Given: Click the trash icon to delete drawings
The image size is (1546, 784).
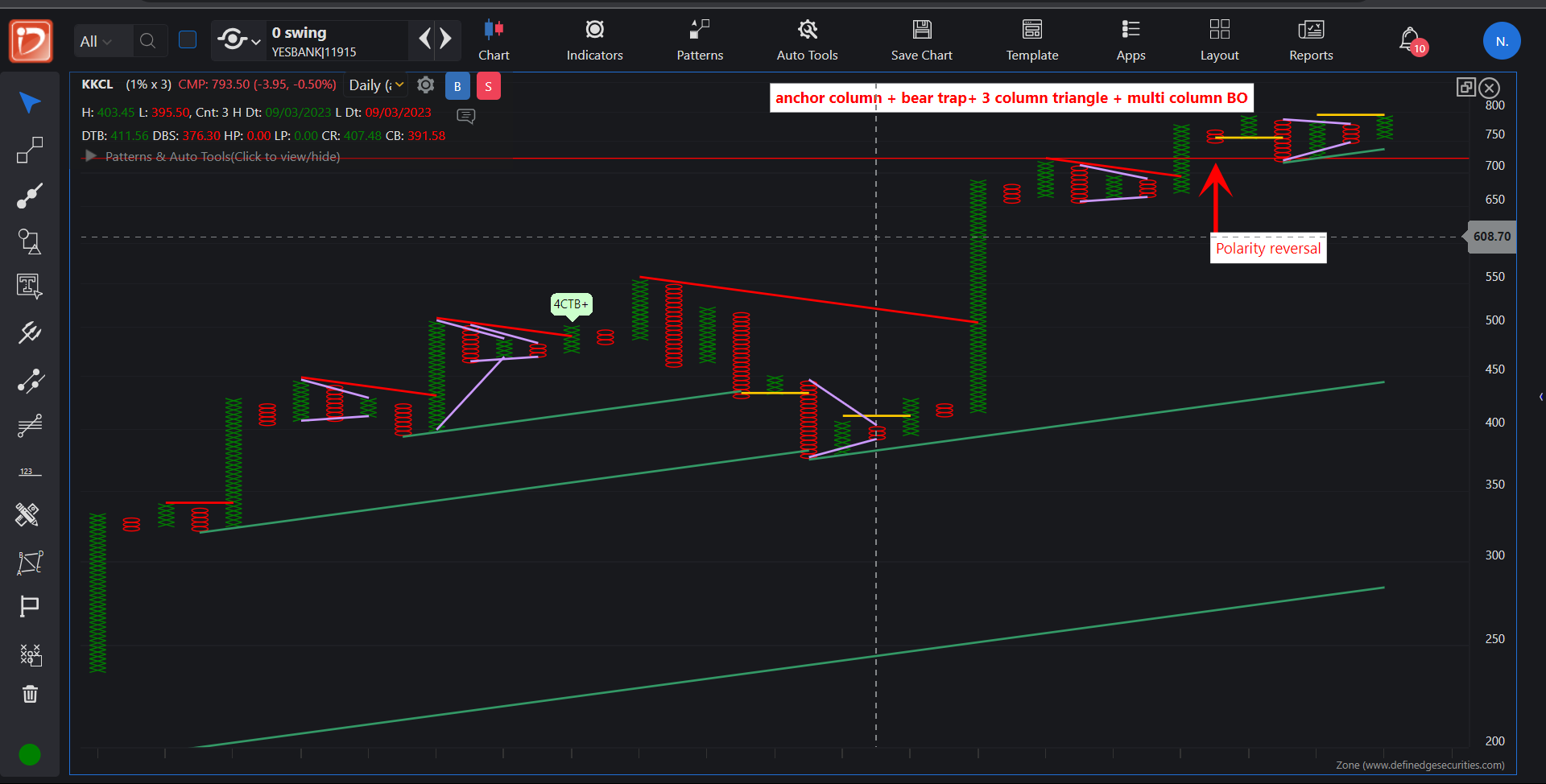Looking at the screenshot, I should (x=30, y=694).
